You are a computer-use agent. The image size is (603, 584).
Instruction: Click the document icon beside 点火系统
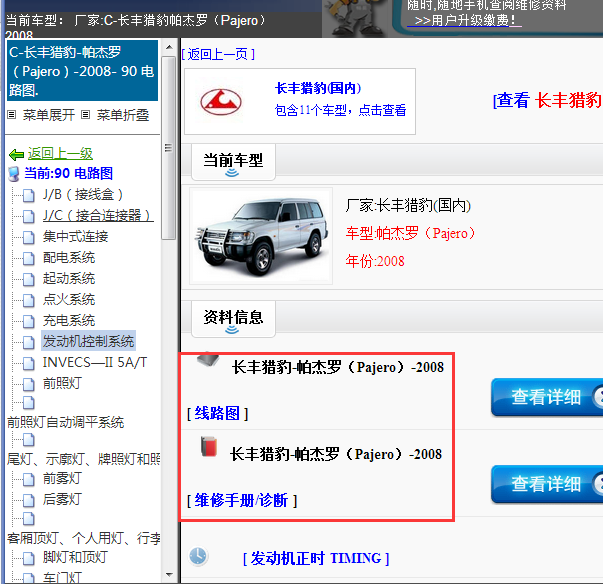[x=28, y=300]
